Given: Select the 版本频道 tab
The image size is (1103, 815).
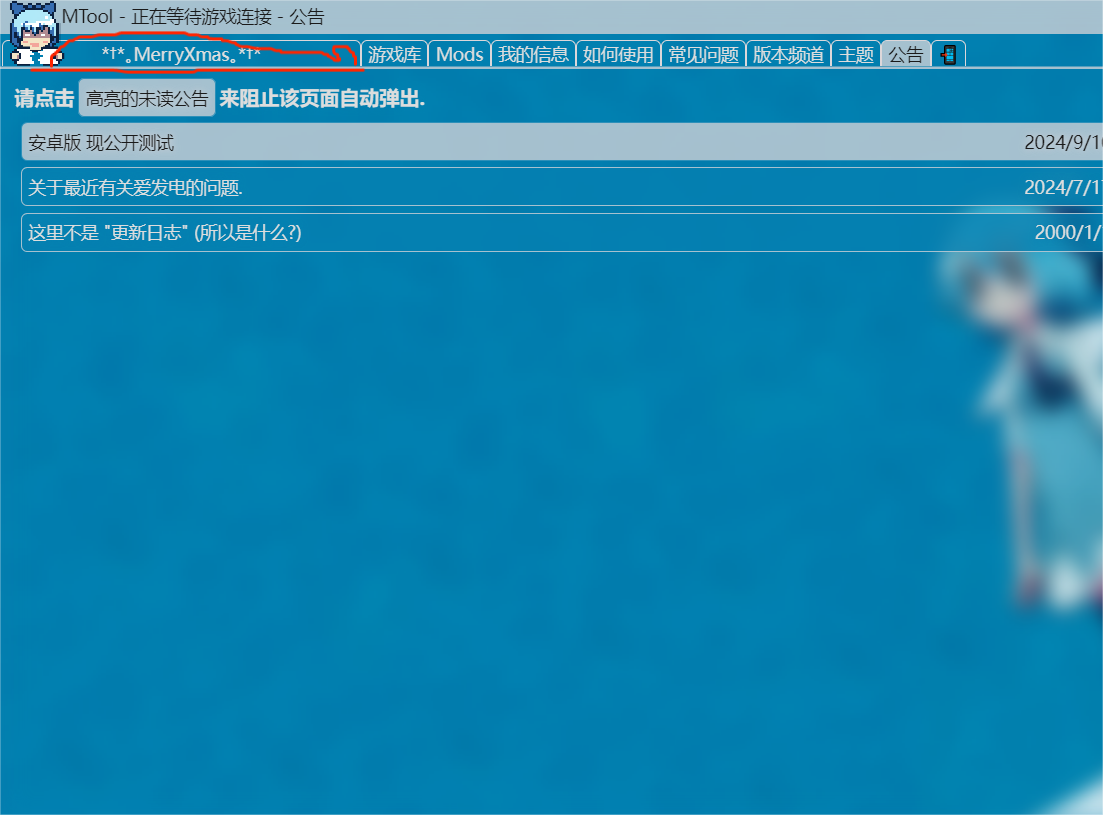Looking at the screenshot, I should pos(788,55).
